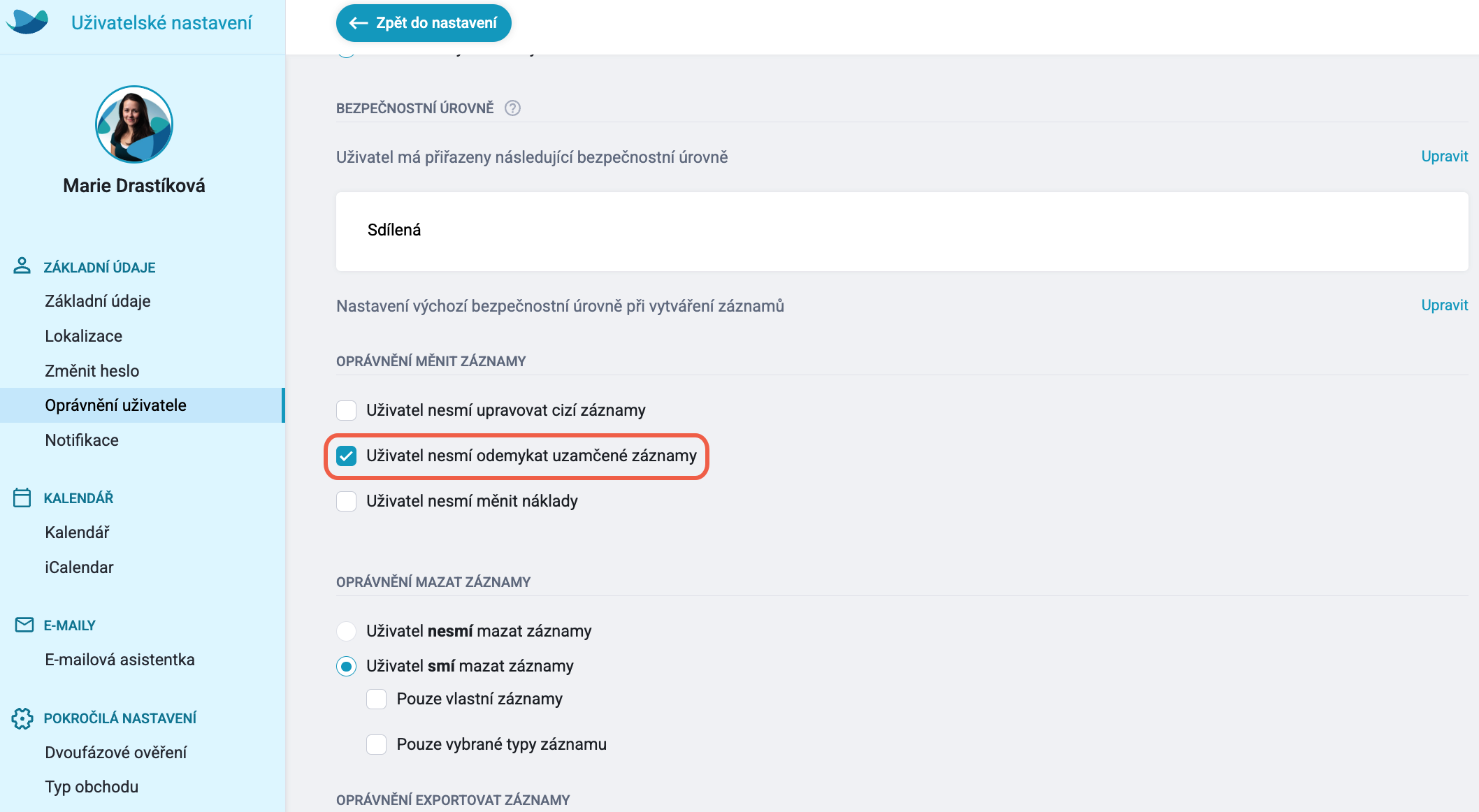Click the envelope icon for E-maily
Viewport: 1479px width, 812px height.
pos(24,625)
